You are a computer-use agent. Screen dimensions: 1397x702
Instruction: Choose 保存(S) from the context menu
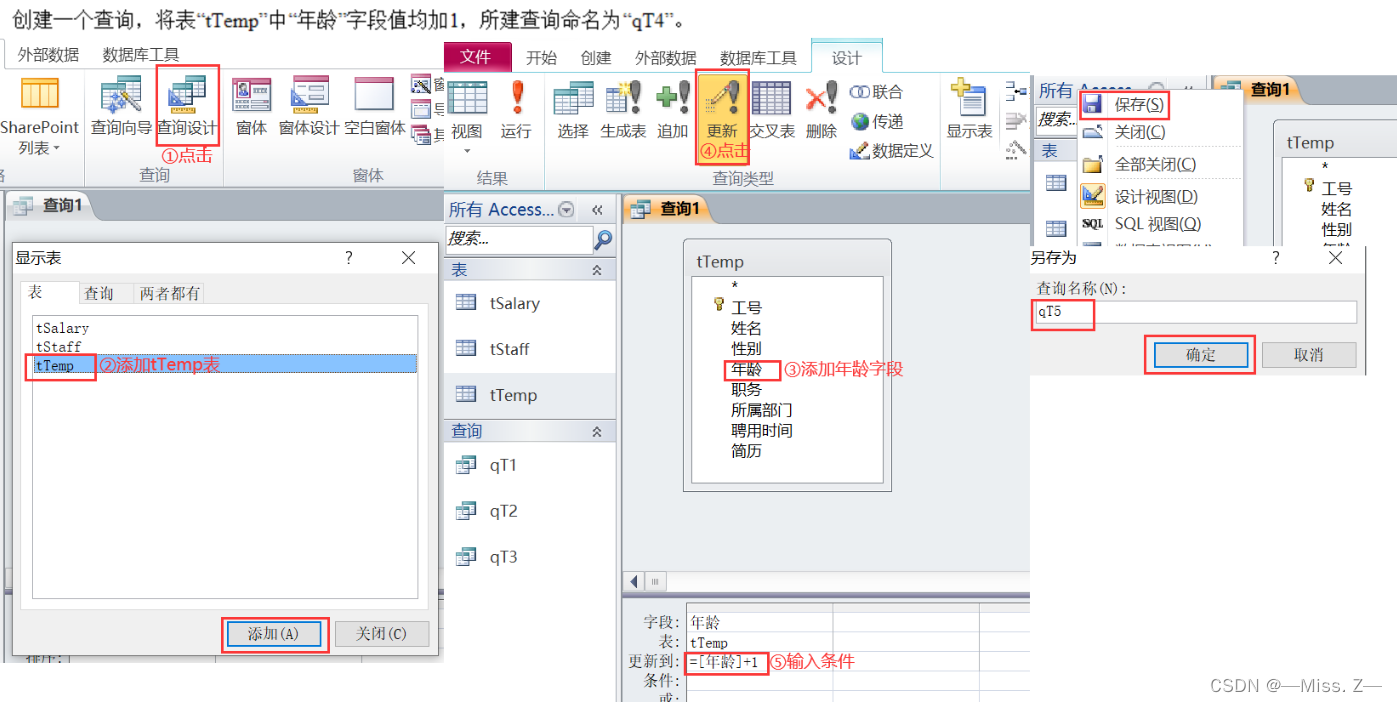(1139, 104)
